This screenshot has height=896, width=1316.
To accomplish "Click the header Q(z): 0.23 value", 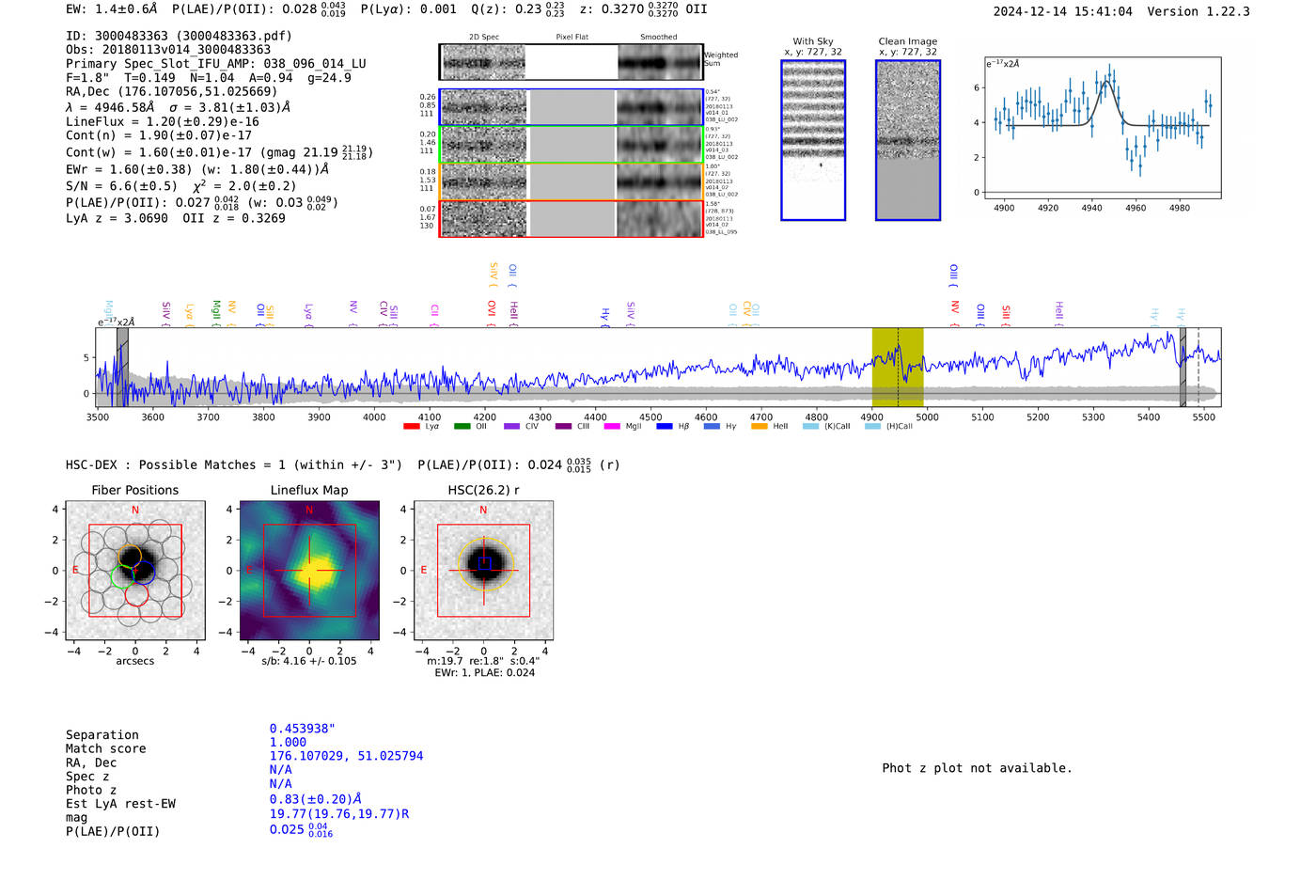I will 517,9.
